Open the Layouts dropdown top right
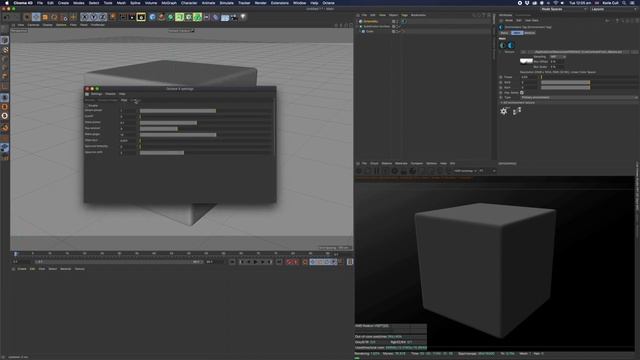 click(613, 9)
